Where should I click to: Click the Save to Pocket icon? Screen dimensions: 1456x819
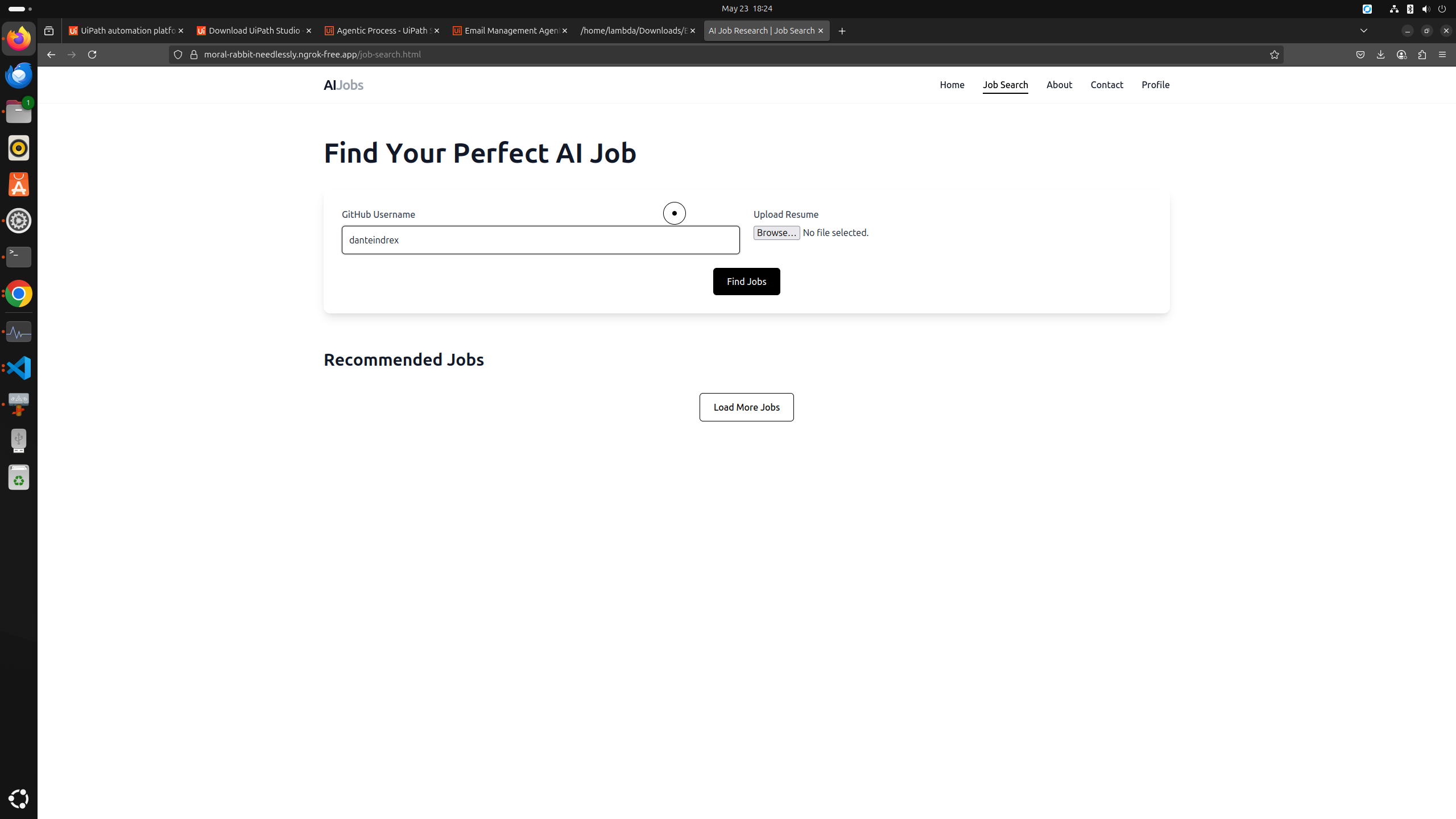pos(1360,55)
